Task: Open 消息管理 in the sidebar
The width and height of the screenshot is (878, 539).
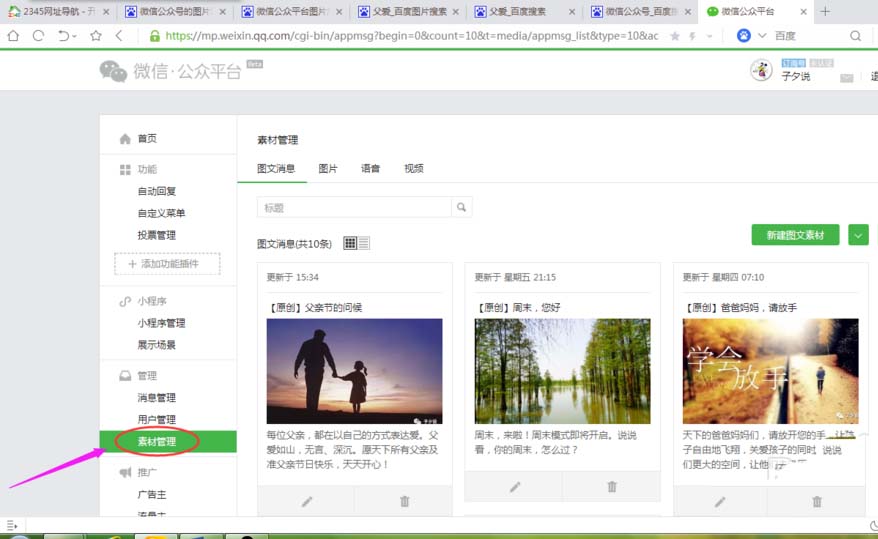Action: click(x=157, y=397)
